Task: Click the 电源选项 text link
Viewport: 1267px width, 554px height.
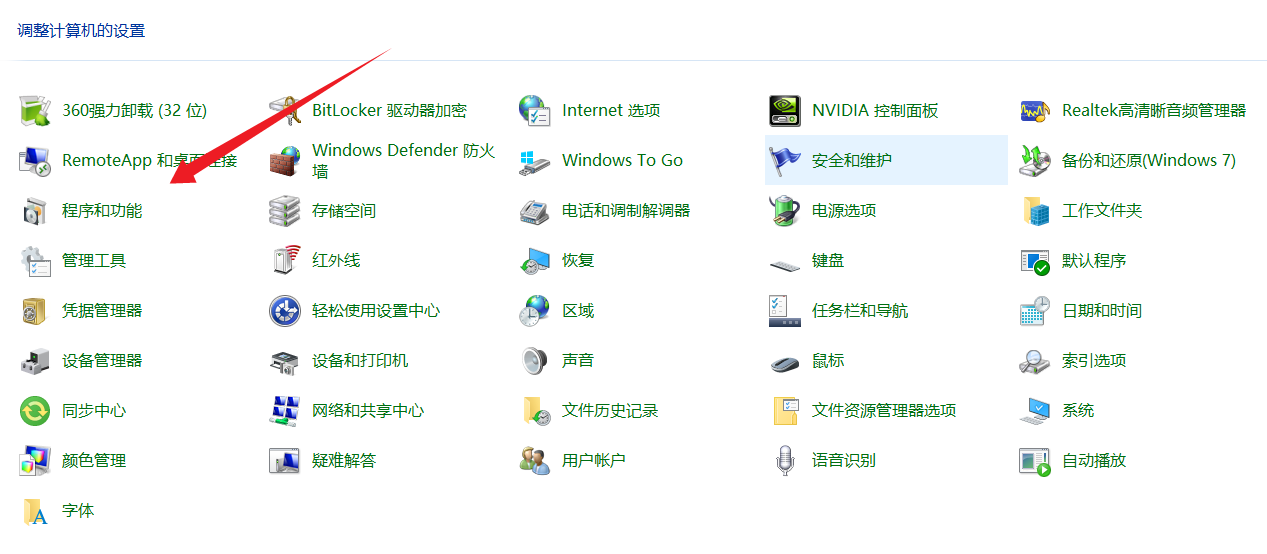Action: [844, 210]
